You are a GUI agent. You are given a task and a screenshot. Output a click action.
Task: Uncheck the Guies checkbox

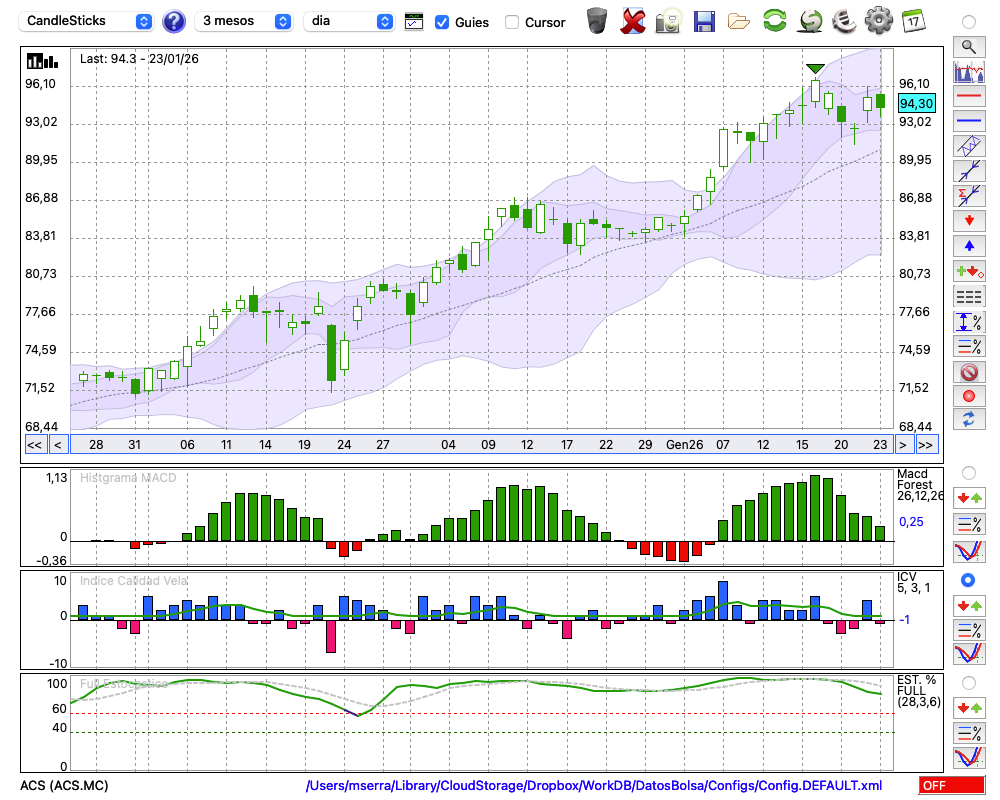[442, 21]
